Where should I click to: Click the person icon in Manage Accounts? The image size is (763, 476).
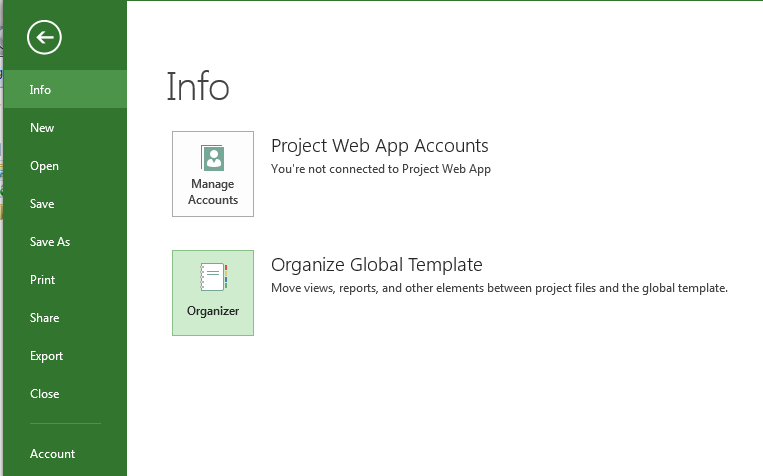pos(213,158)
